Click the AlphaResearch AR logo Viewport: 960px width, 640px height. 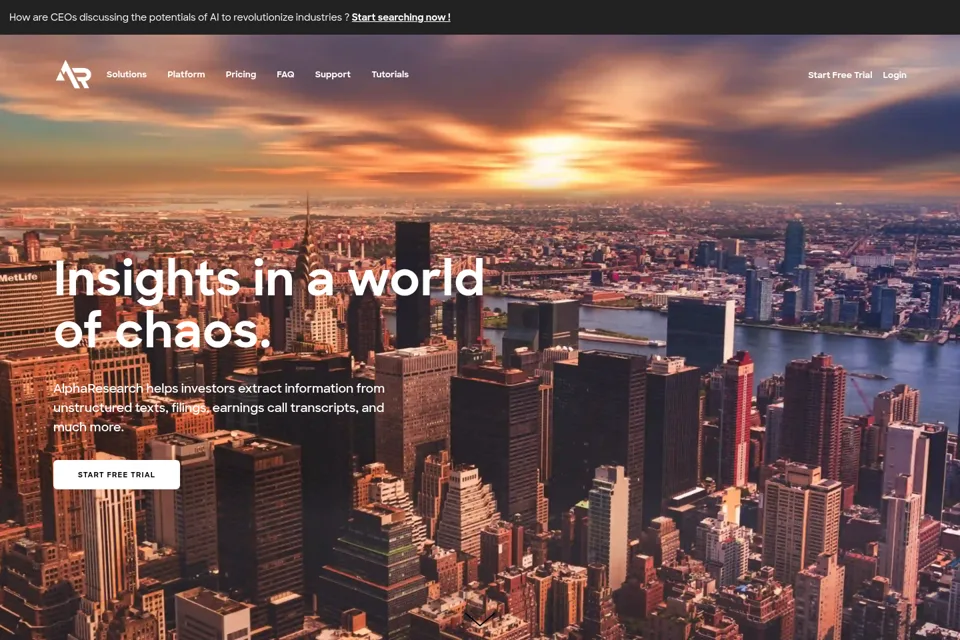(x=73, y=74)
